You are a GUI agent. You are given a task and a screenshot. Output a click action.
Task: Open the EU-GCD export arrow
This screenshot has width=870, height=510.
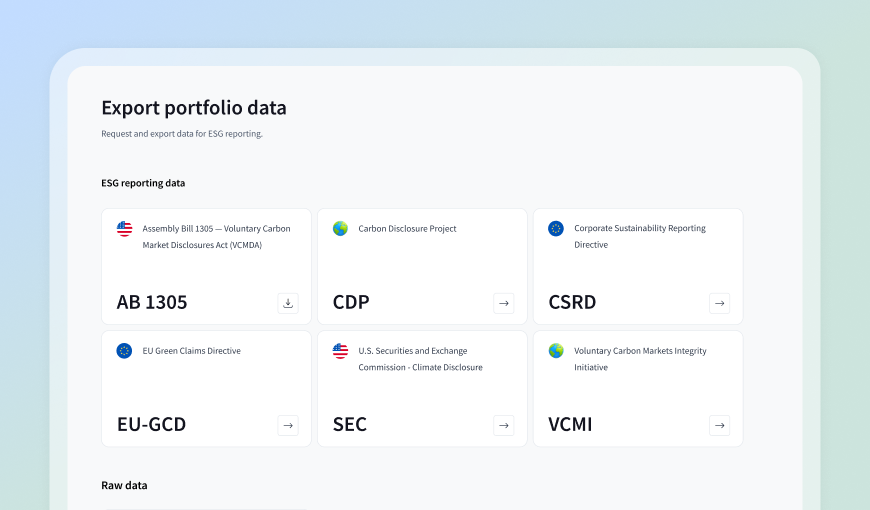coord(288,425)
